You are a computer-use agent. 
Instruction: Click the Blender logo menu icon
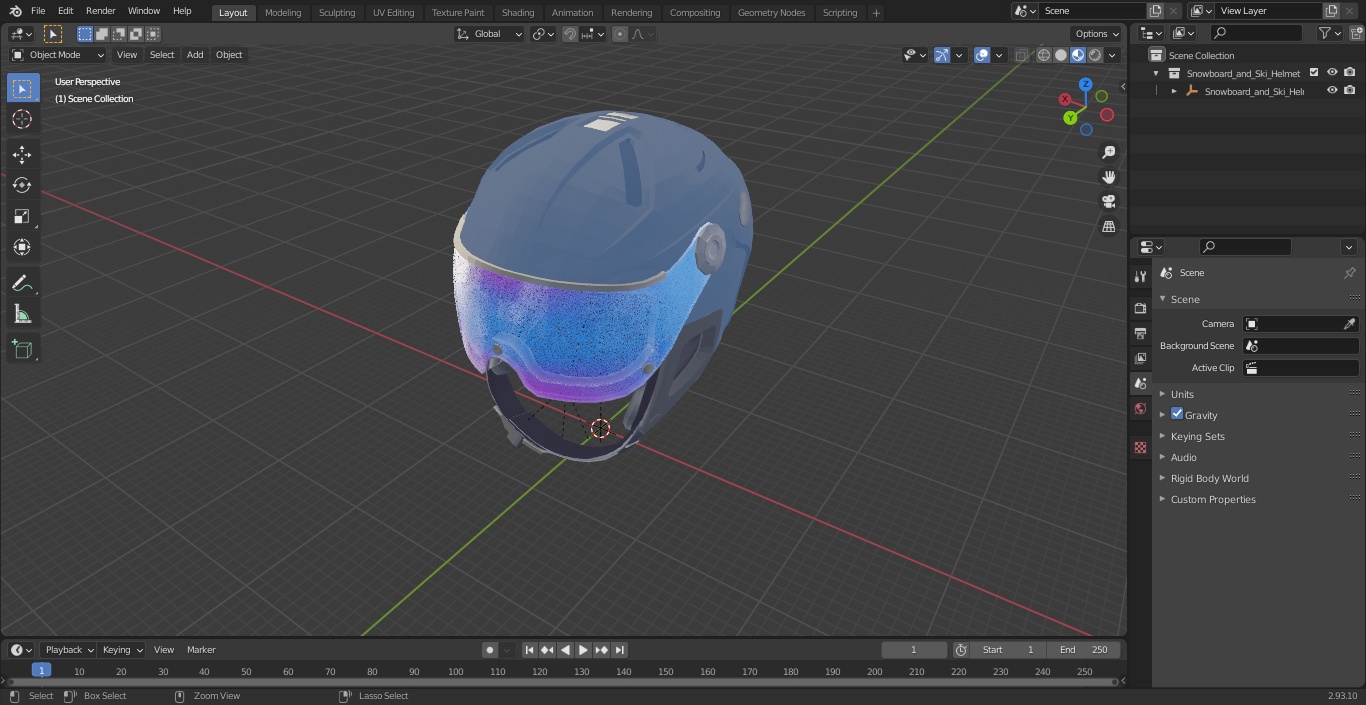15,11
